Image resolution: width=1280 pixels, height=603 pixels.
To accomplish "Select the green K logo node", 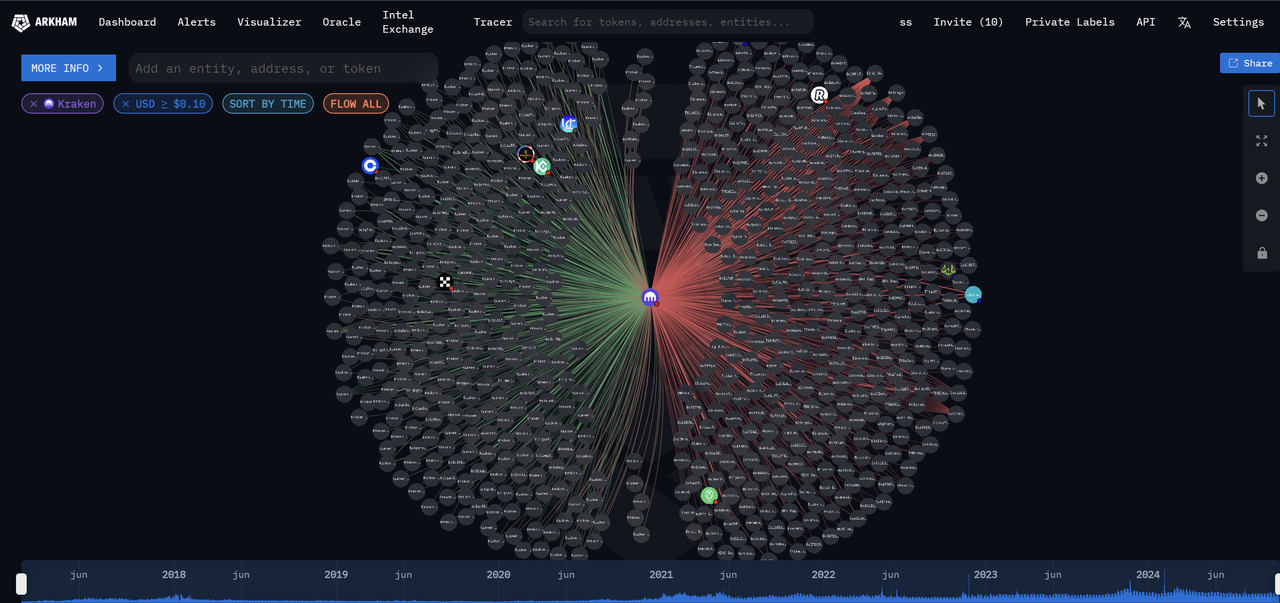I will (x=542, y=167).
